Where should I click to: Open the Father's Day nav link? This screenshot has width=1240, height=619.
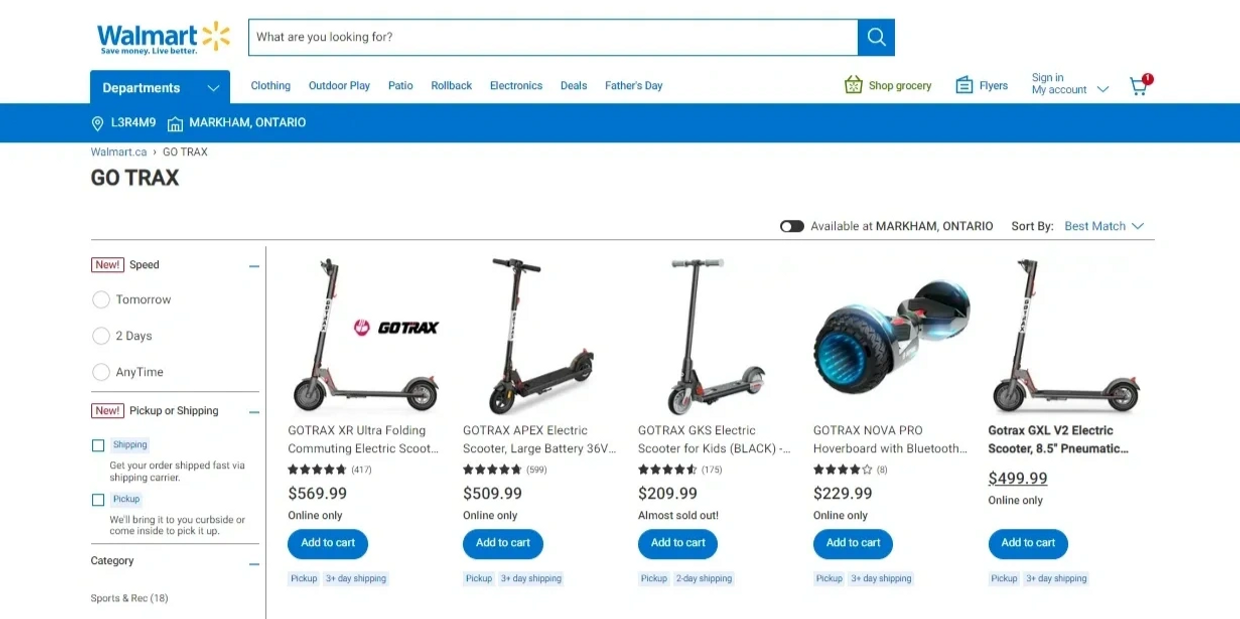(634, 86)
